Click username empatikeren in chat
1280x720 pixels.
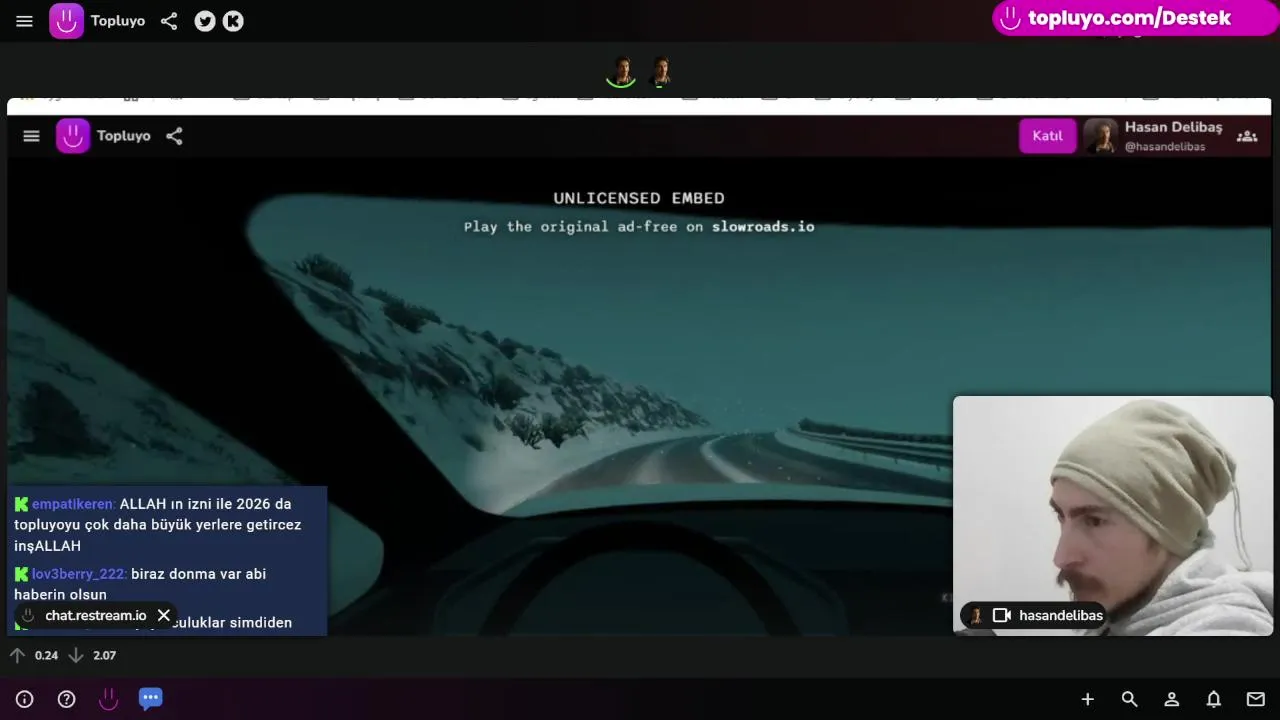tap(73, 504)
